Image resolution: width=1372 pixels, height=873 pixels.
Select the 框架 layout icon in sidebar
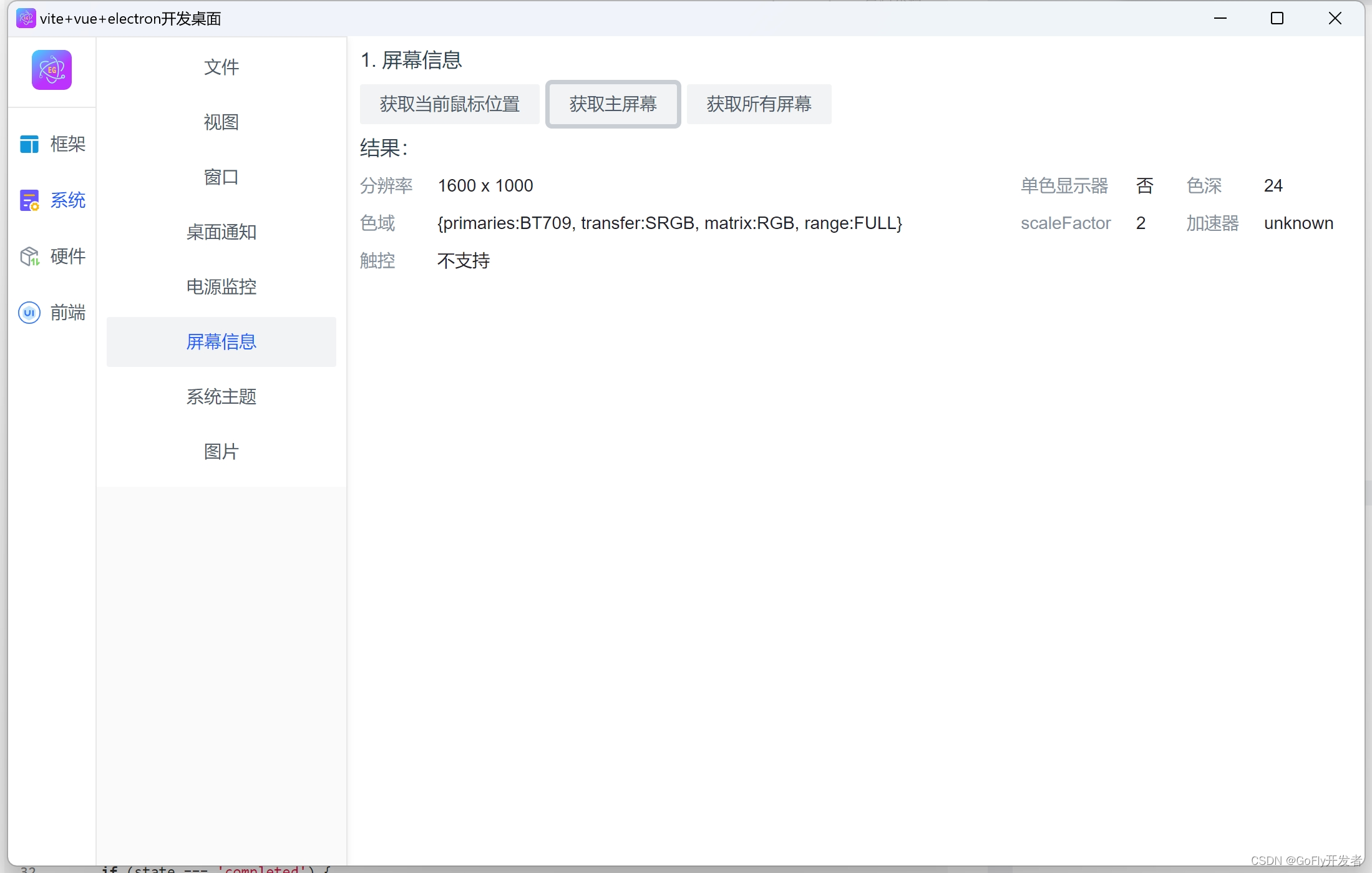[x=29, y=144]
